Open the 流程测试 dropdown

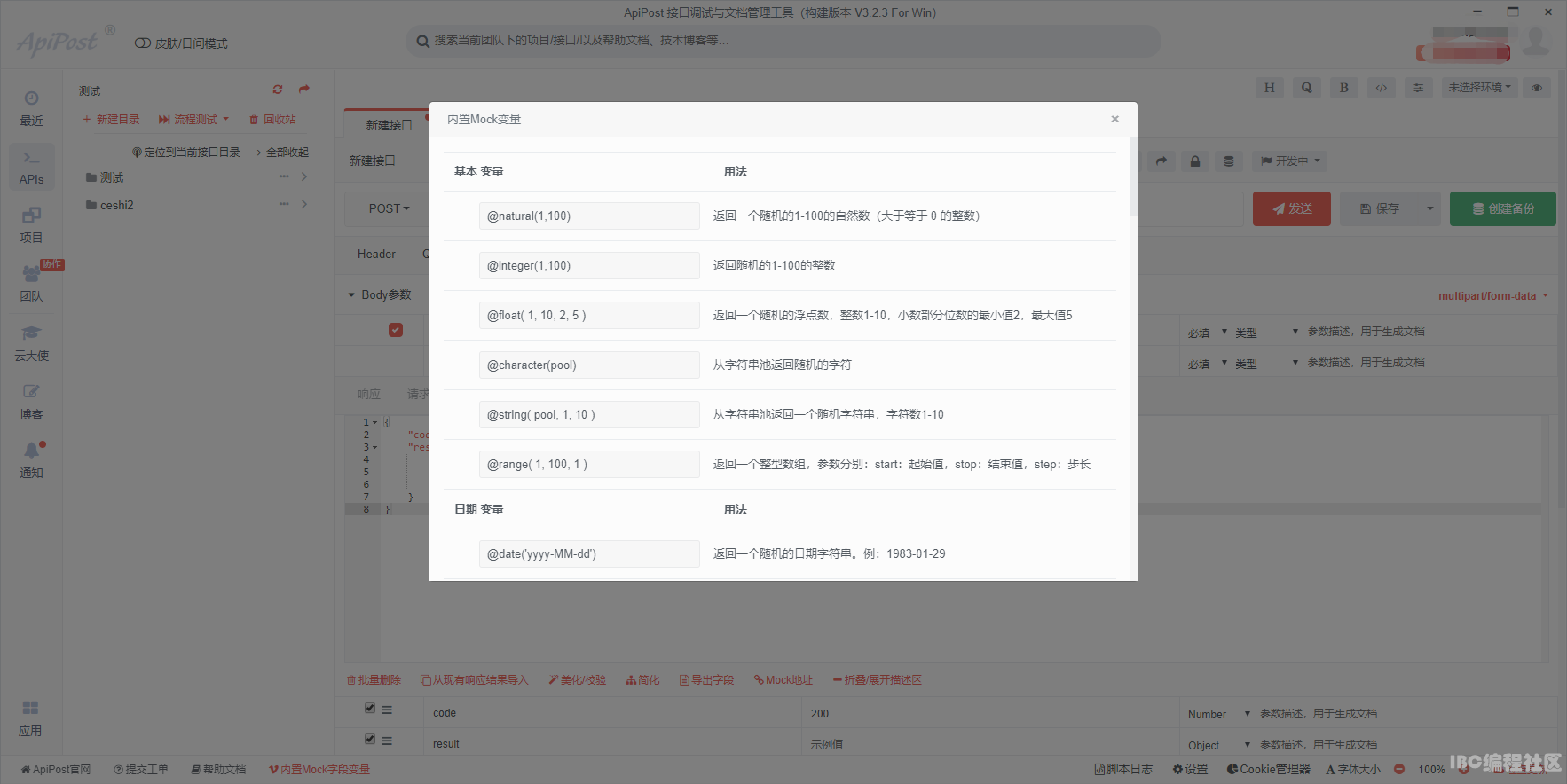(x=193, y=119)
